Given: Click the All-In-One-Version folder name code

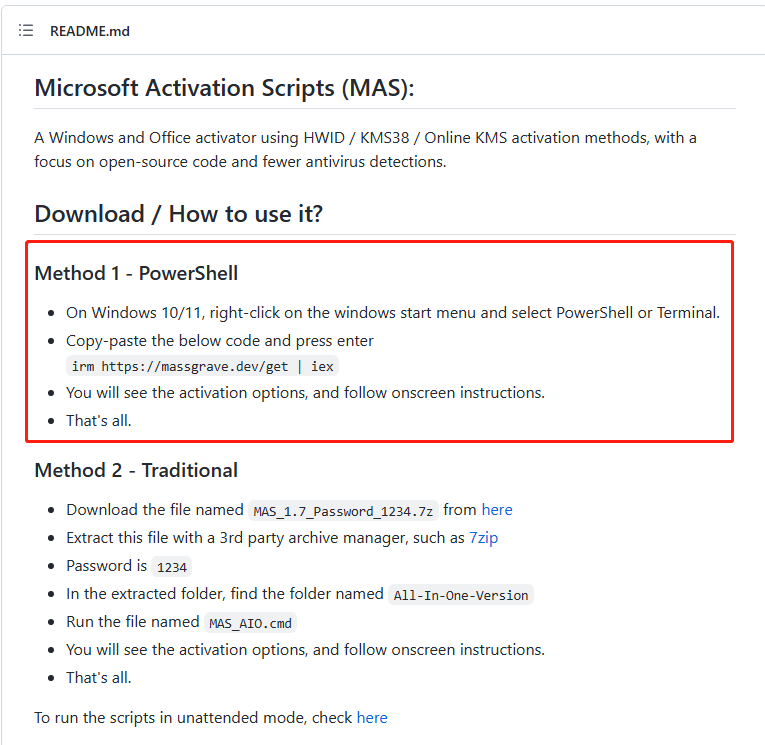Looking at the screenshot, I should (x=461, y=595).
